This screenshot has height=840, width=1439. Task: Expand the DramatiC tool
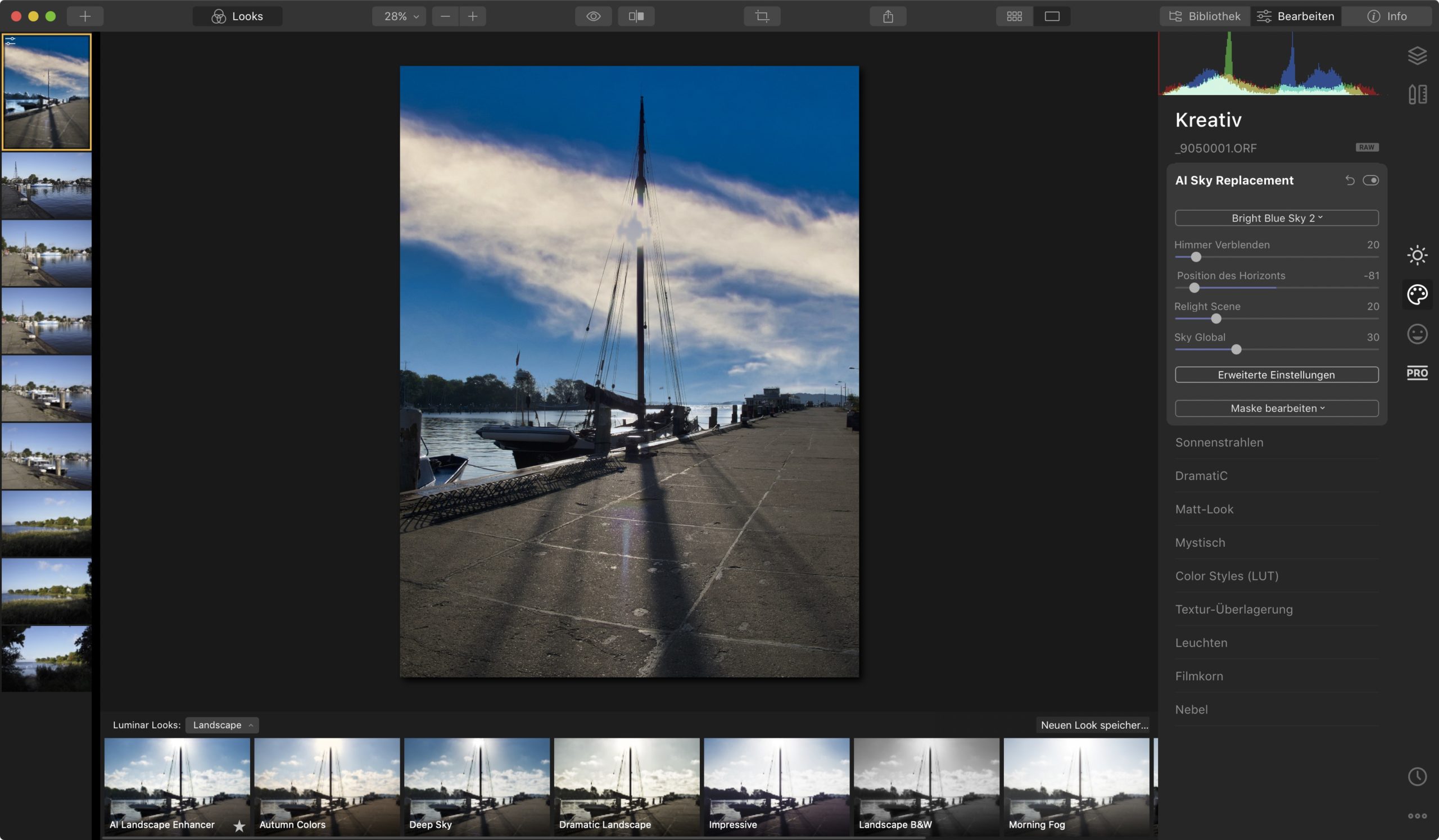pyautogui.click(x=1277, y=475)
